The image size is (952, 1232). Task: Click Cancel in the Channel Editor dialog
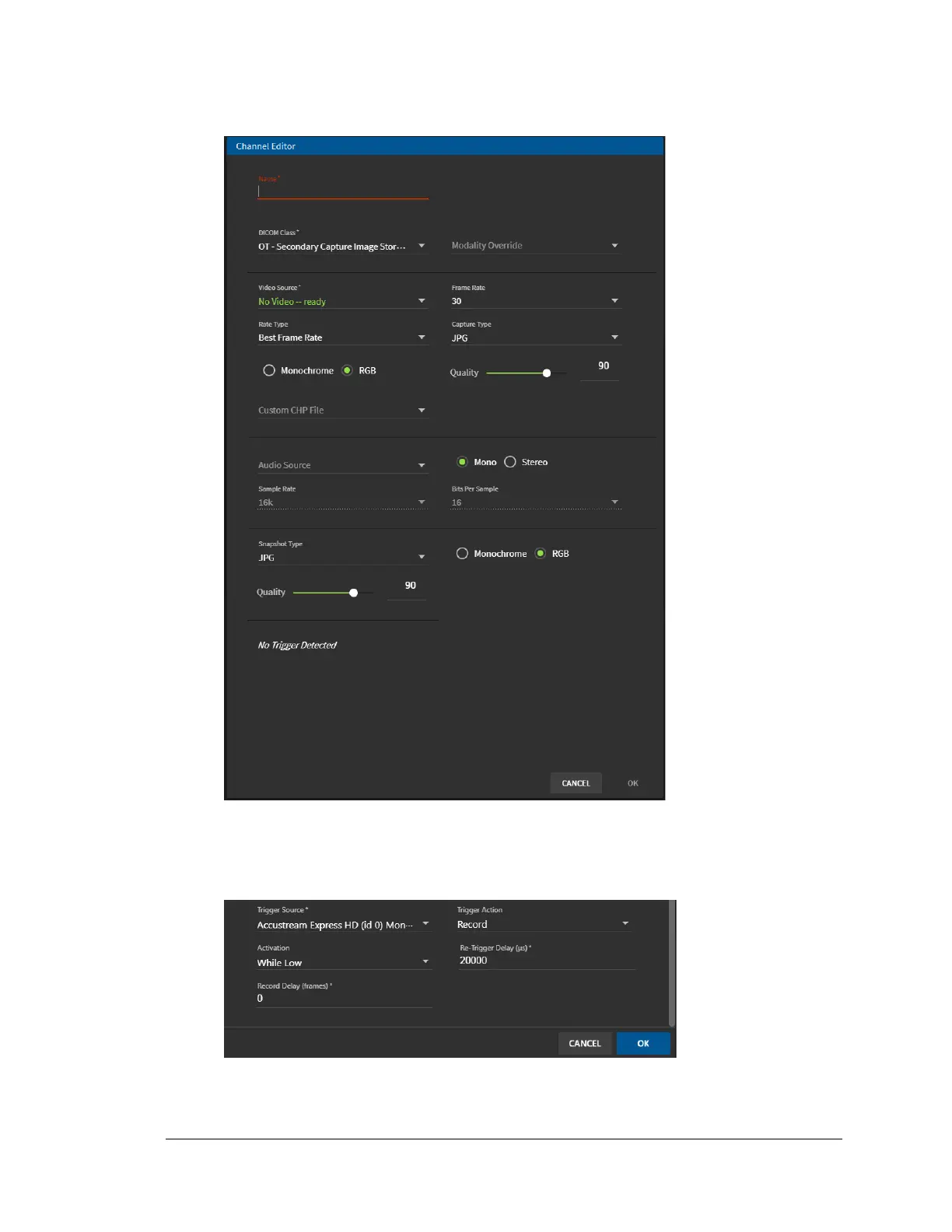[x=576, y=783]
